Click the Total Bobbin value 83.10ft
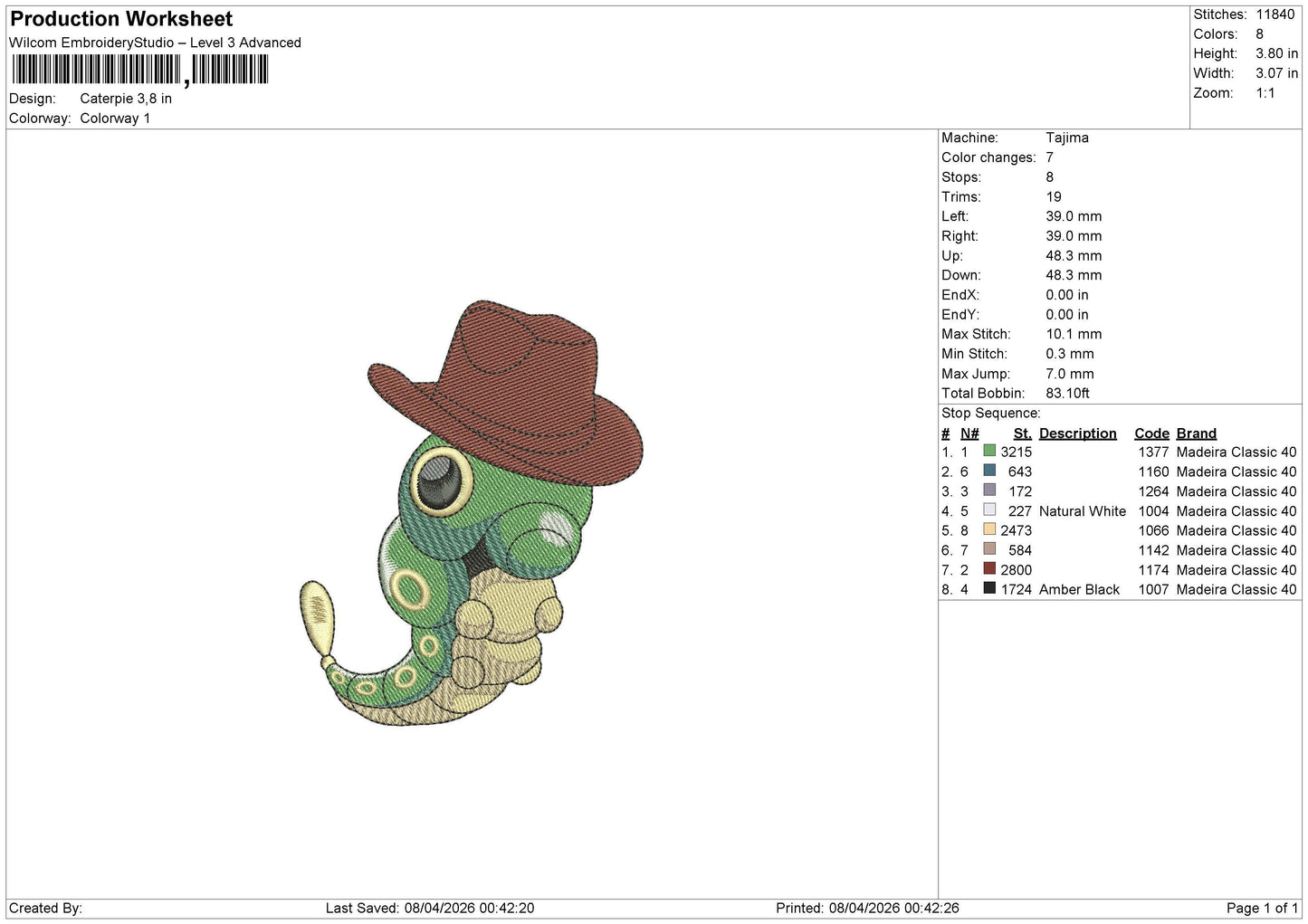1308x924 pixels. pyautogui.click(x=1068, y=393)
